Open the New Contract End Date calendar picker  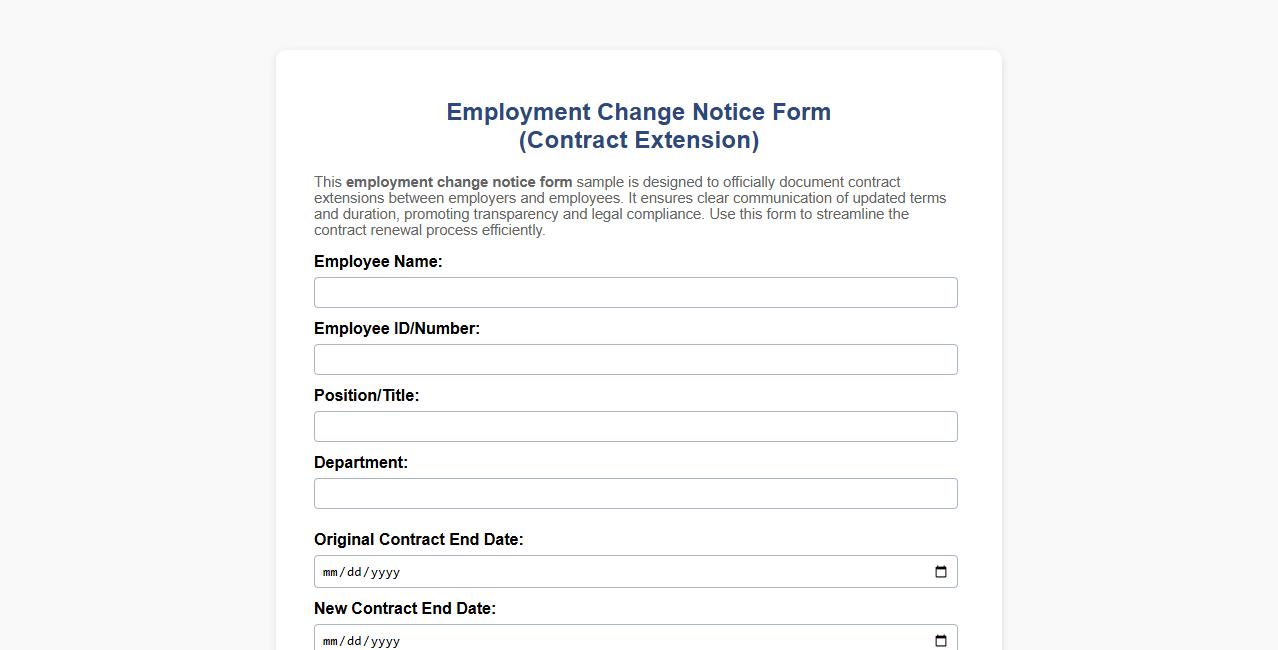click(x=939, y=640)
